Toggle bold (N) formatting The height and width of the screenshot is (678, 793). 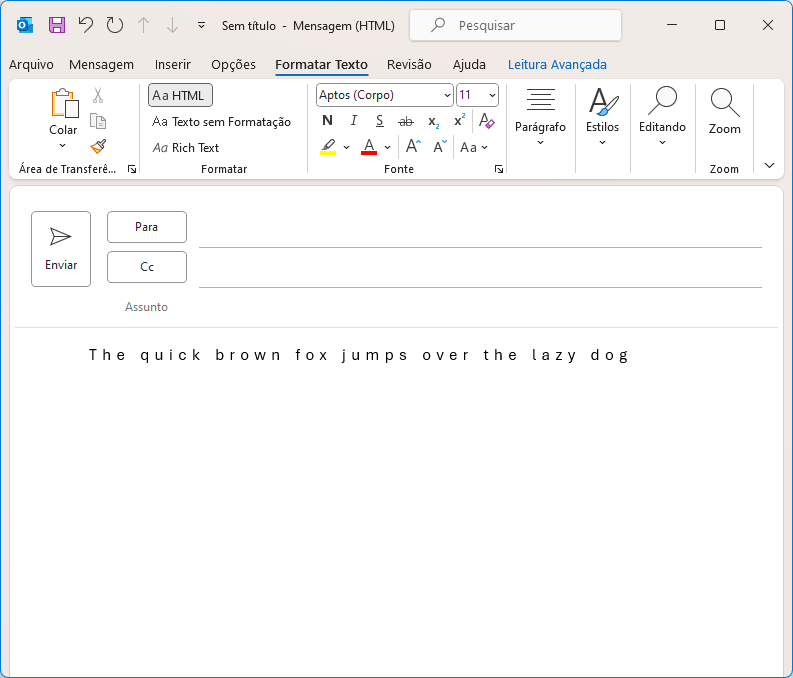tap(327, 121)
